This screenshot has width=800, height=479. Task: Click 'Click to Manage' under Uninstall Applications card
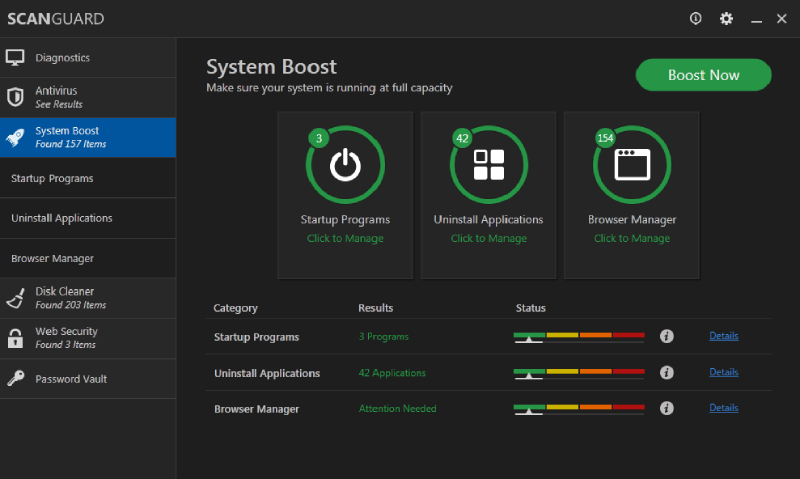(x=489, y=238)
